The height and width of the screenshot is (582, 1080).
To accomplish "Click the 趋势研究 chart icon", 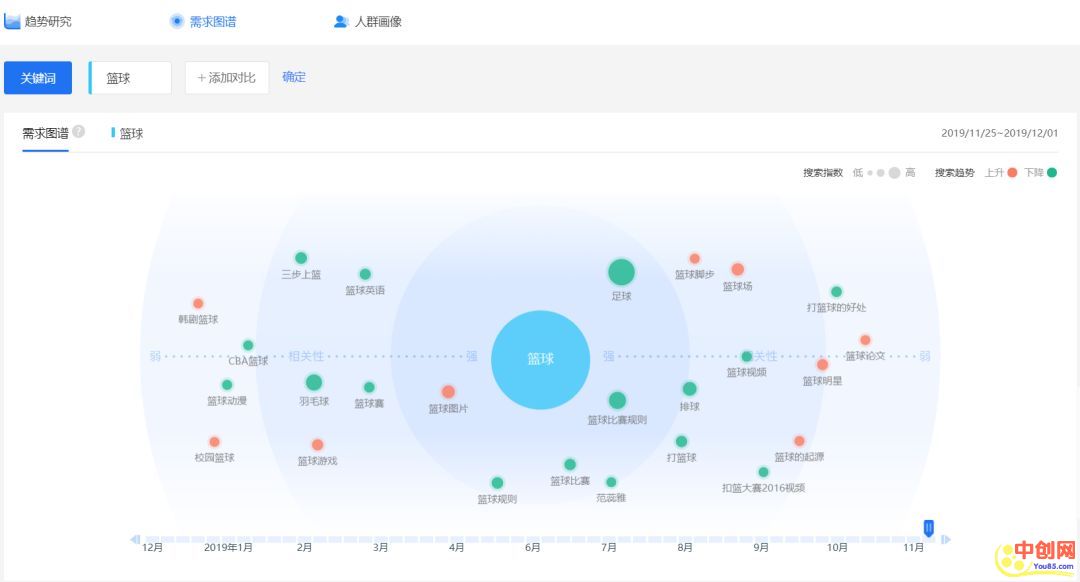I will (12, 21).
